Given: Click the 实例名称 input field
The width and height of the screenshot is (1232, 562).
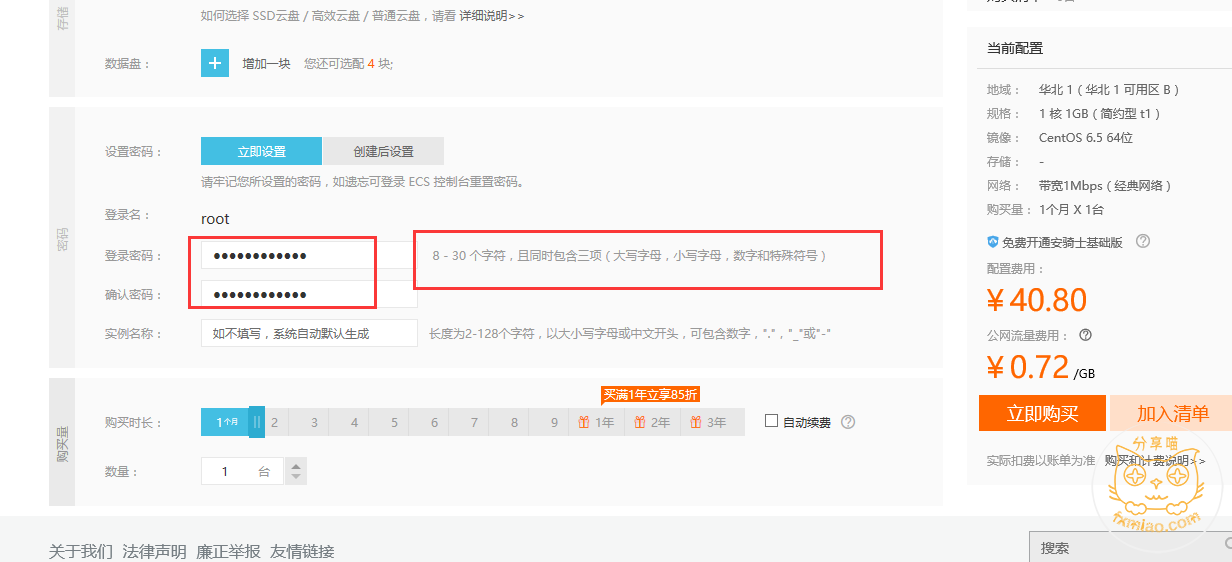Looking at the screenshot, I should (309, 333).
